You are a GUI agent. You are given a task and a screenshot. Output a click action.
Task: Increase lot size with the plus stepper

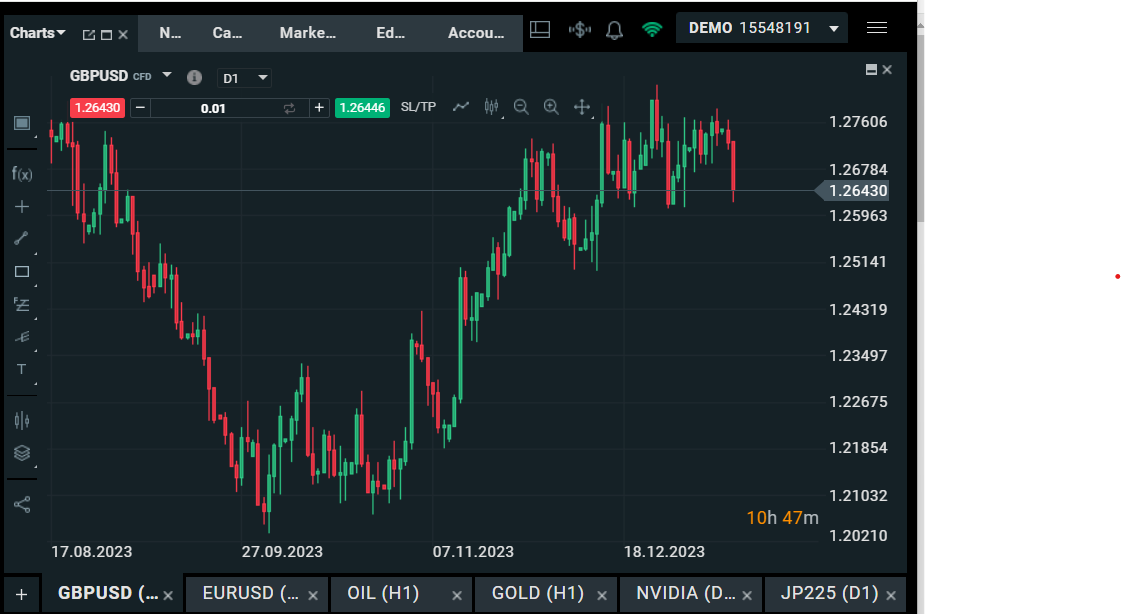319,107
